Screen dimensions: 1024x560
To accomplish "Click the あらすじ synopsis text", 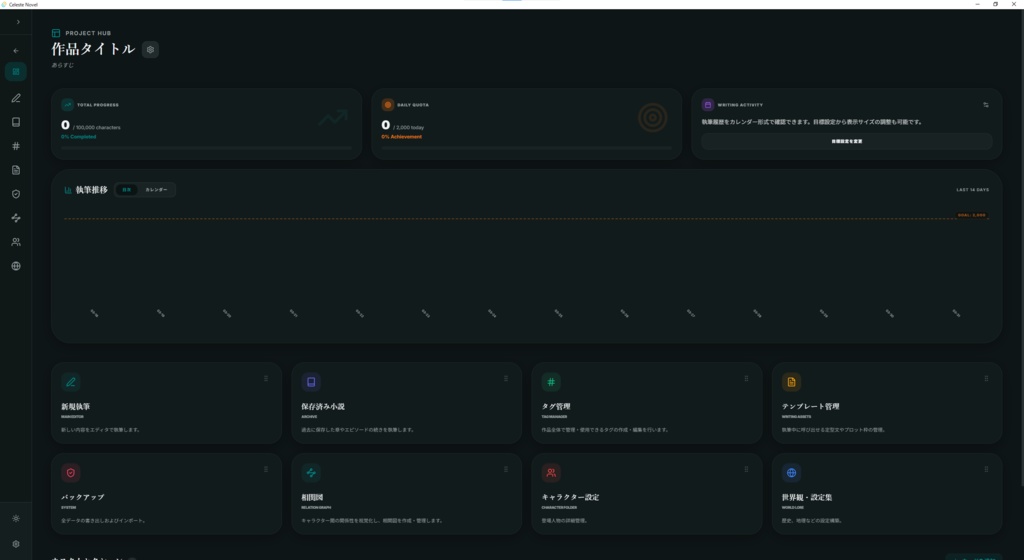I will [x=63, y=65].
